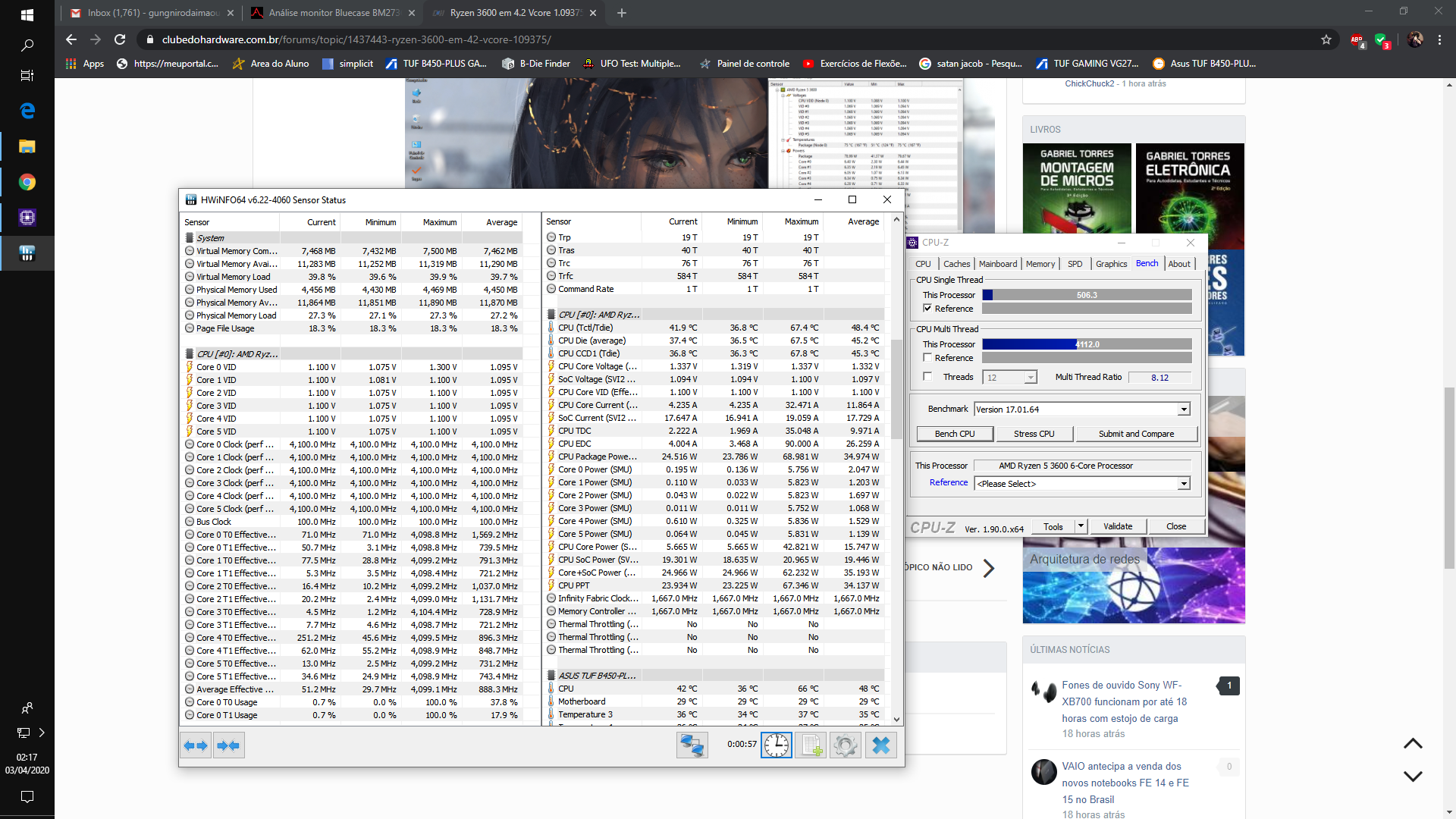The height and width of the screenshot is (819, 1456).
Task: Open HWiNFO sensor settings gear icon
Action: (845, 745)
